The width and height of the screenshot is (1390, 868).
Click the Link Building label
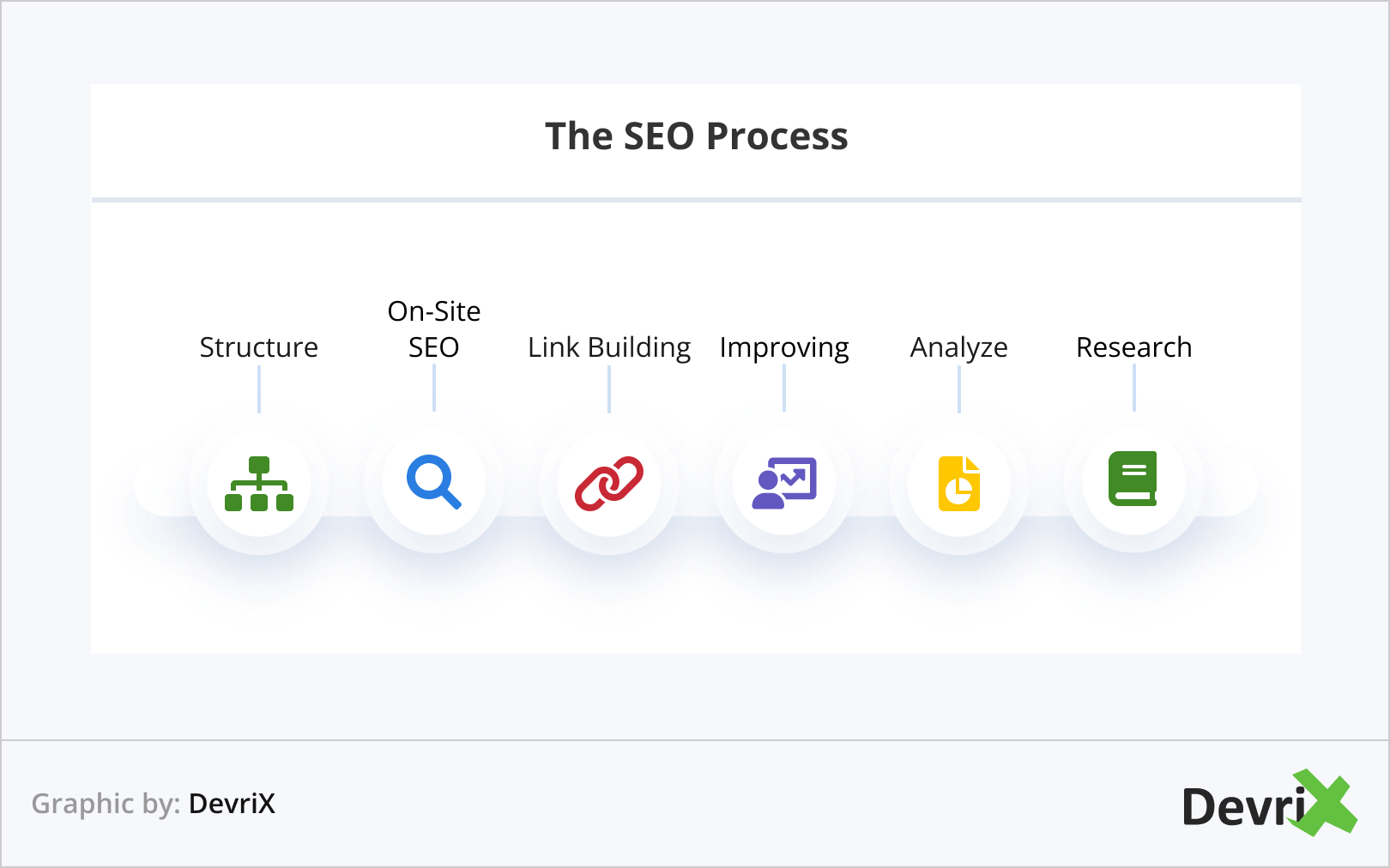[609, 347]
